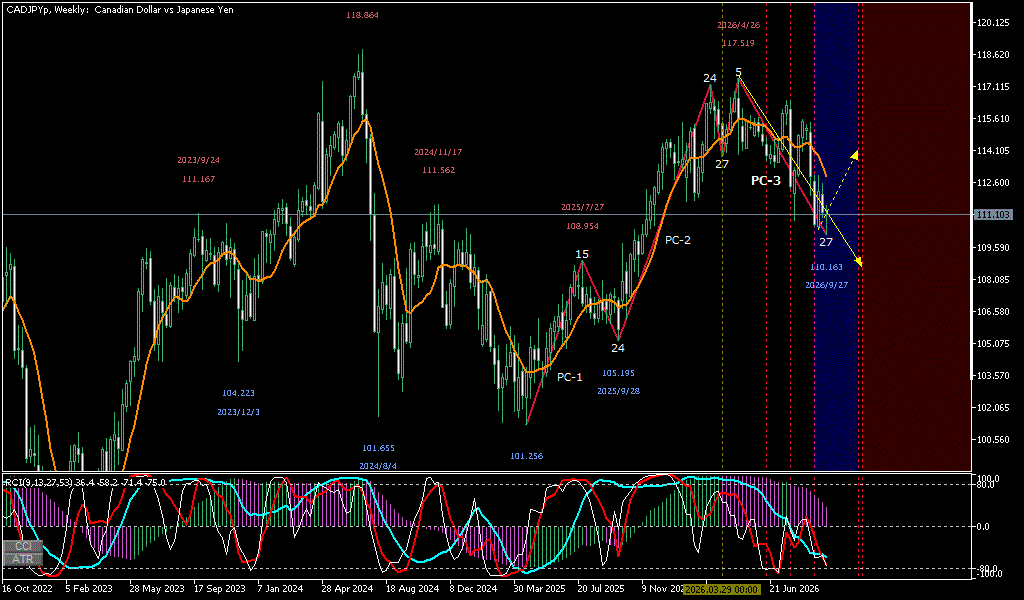Click the 109.590 price axis value
This screenshot has width=1024, height=600.
click(993, 247)
